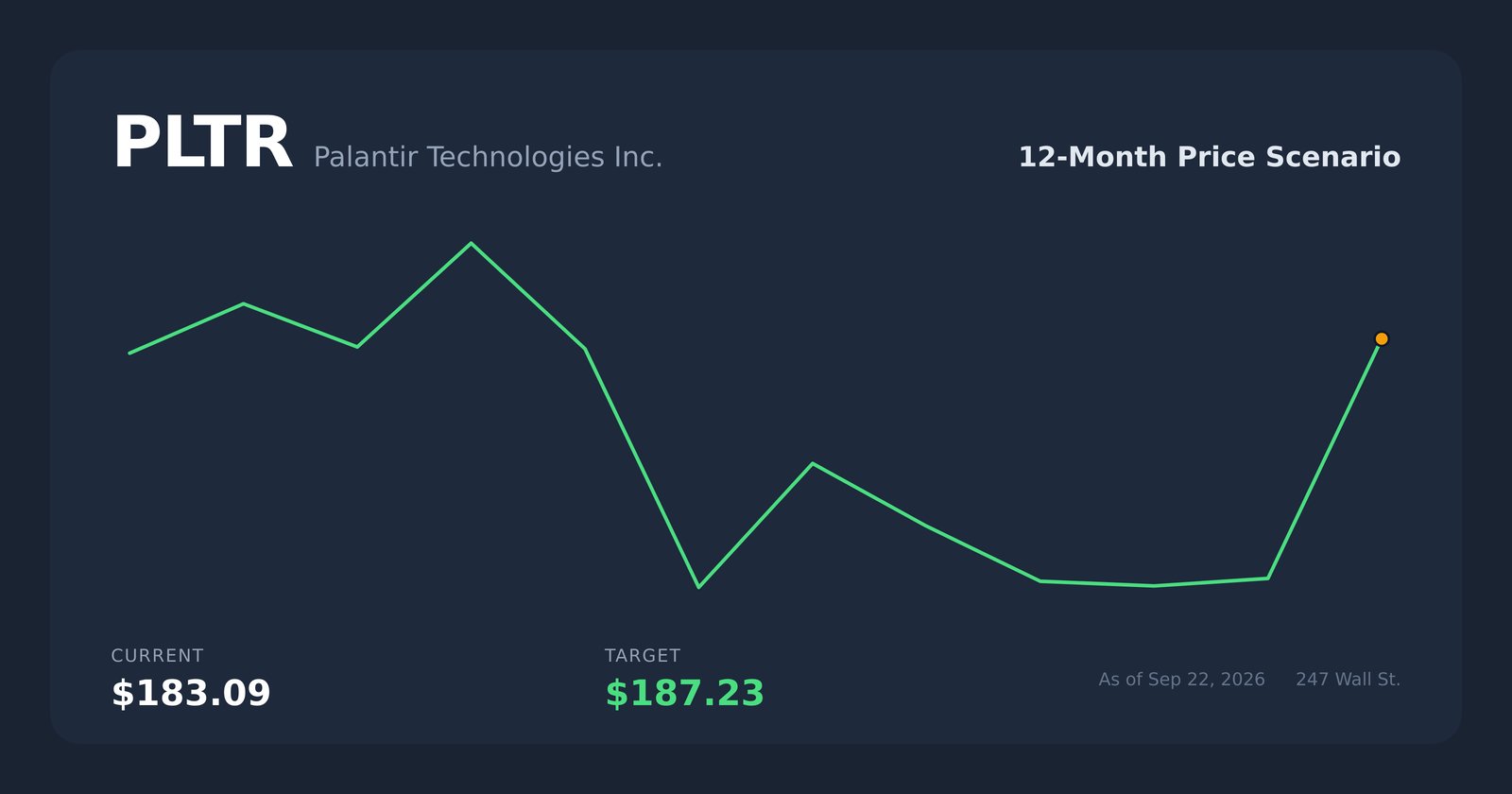Click the highest peak of the price line
Screen dimensions: 1512x794
471,244
